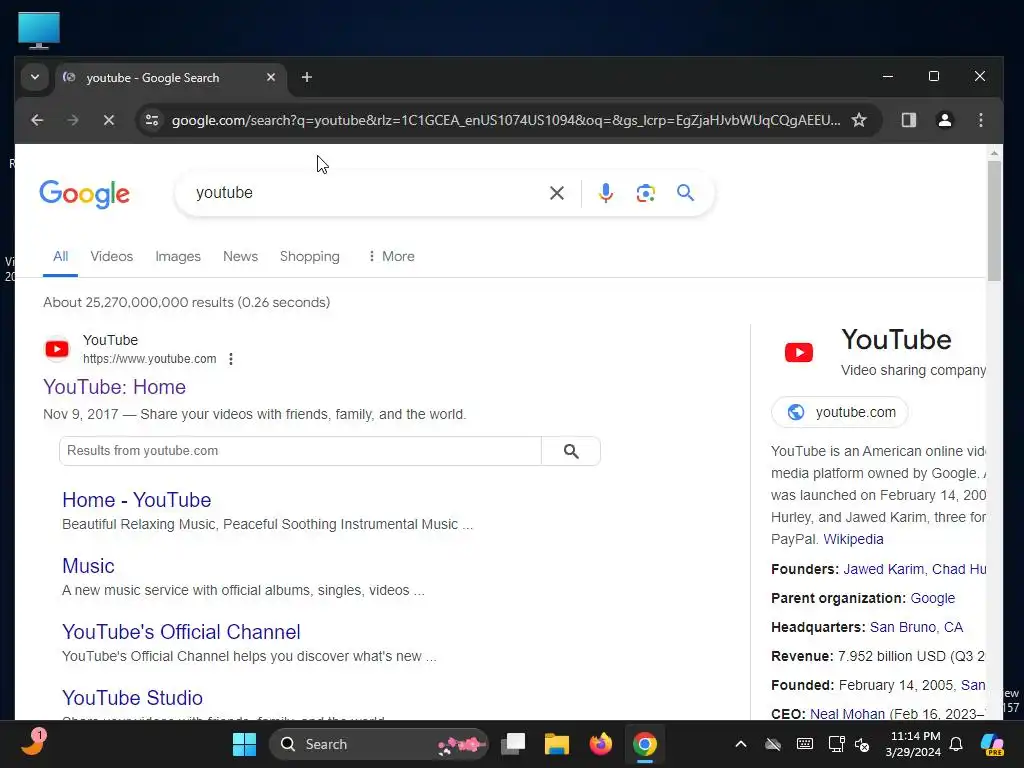The image size is (1024, 768).
Task: Close the youtube - Google Search tab
Action: pos(271,78)
